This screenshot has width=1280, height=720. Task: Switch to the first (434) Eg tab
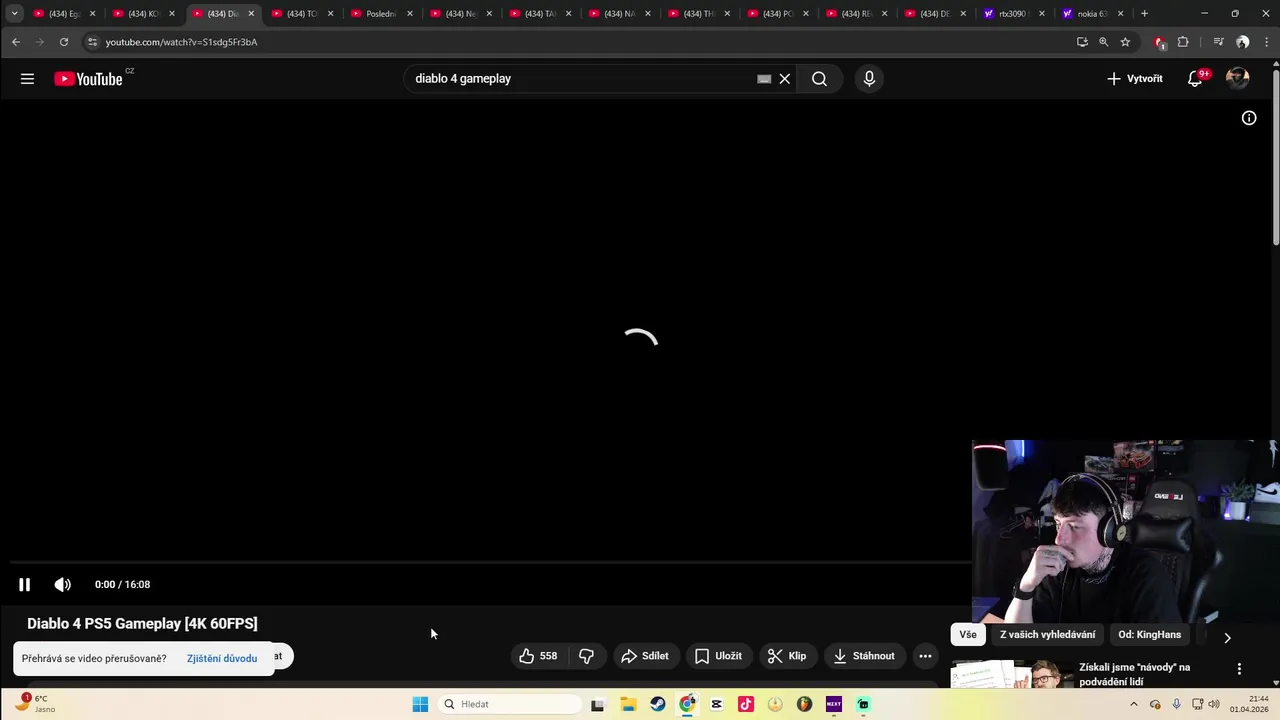63,14
